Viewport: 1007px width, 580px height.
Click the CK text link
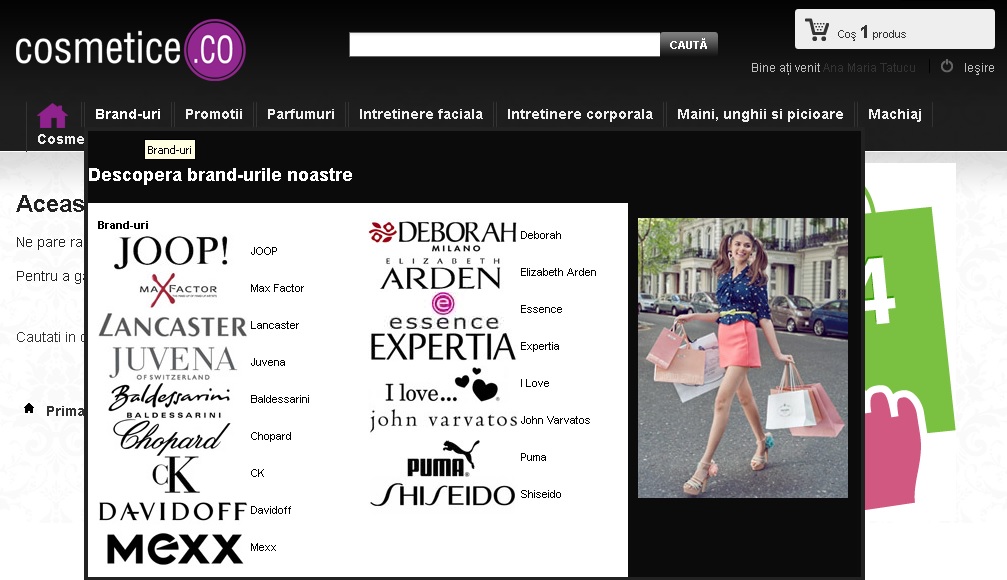[x=257, y=473]
